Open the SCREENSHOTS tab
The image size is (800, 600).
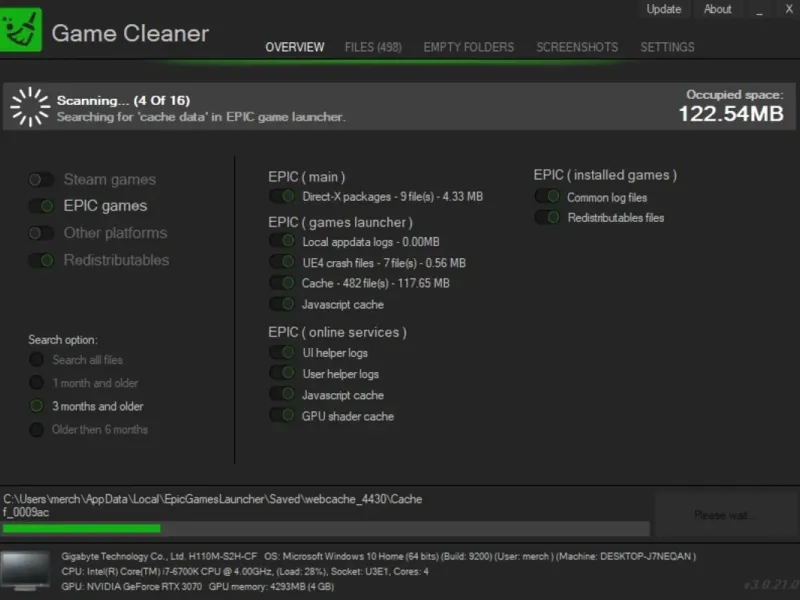tap(577, 47)
